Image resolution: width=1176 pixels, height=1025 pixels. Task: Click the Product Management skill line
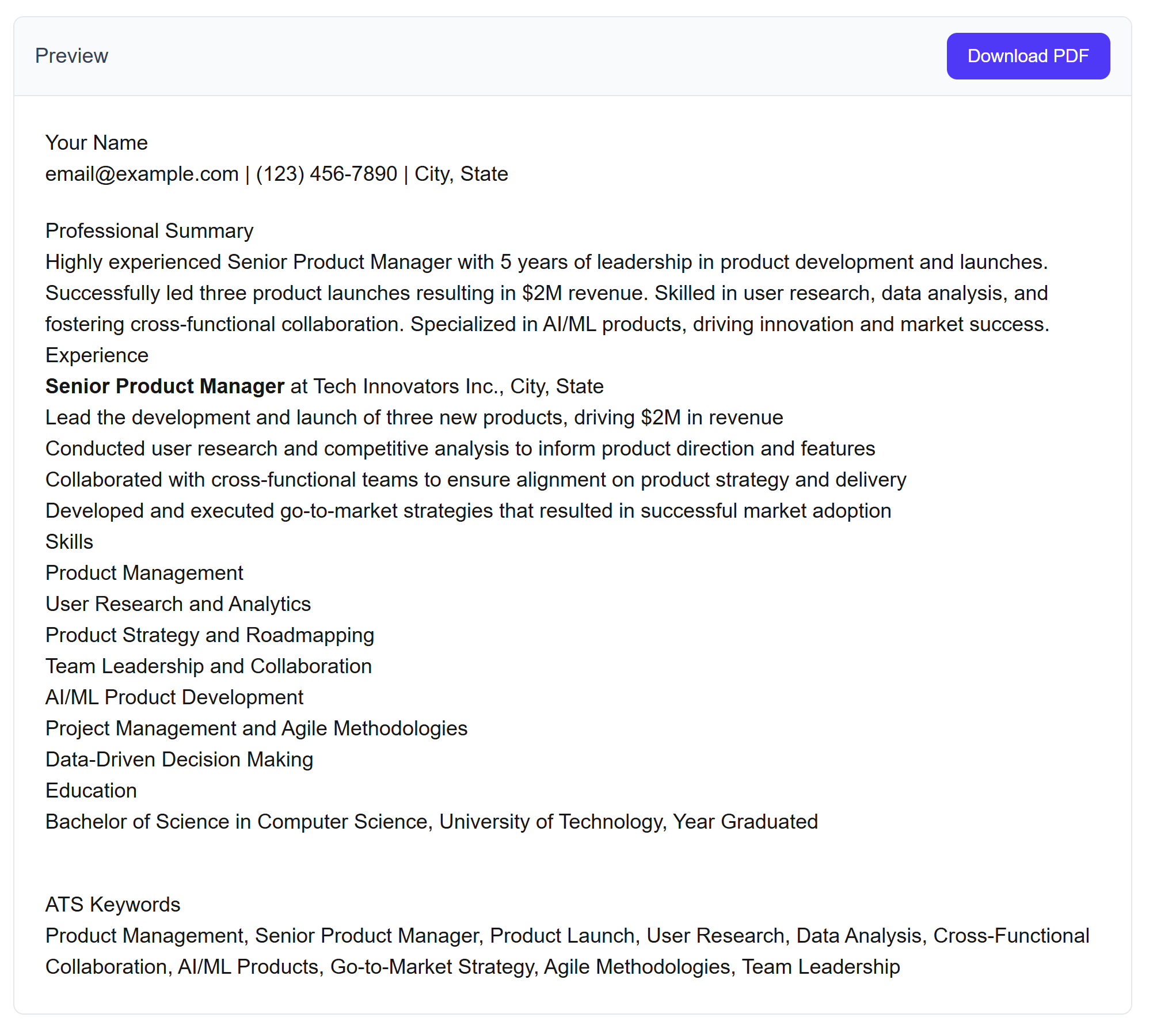(x=144, y=573)
